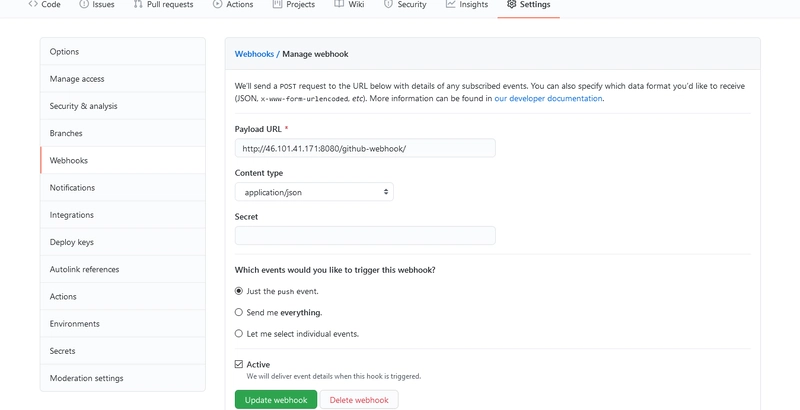Select the 'Just the push event' radio
The width and height of the screenshot is (800, 410).
pos(239,291)
